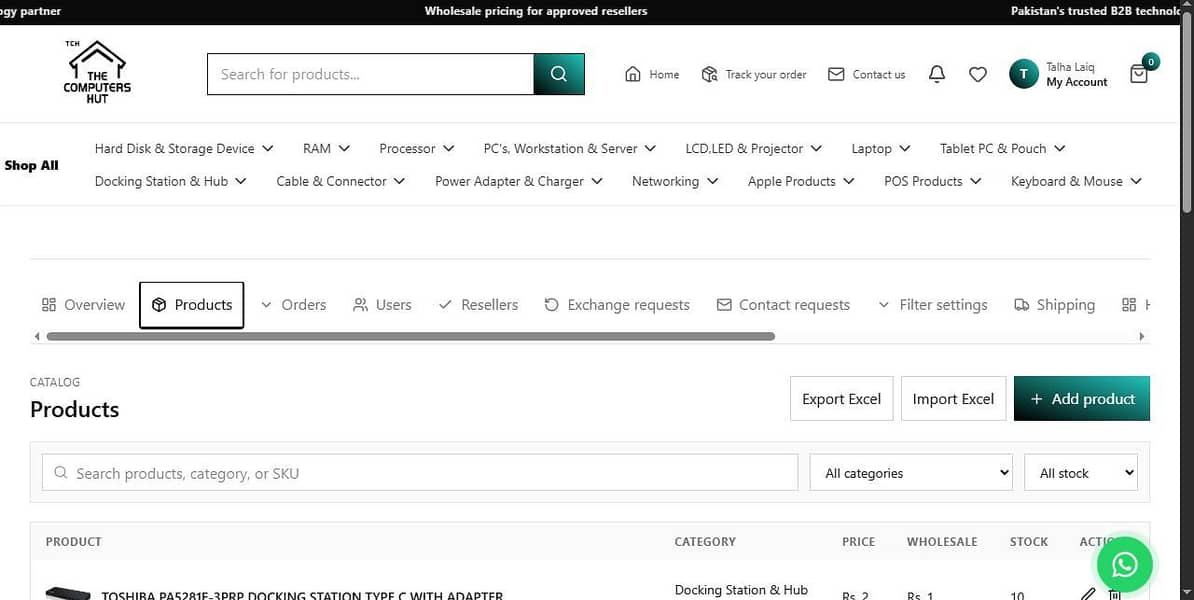
Task: Click the WHOLESALE column header
Action: pyautogui.click(x=942, y=541)
